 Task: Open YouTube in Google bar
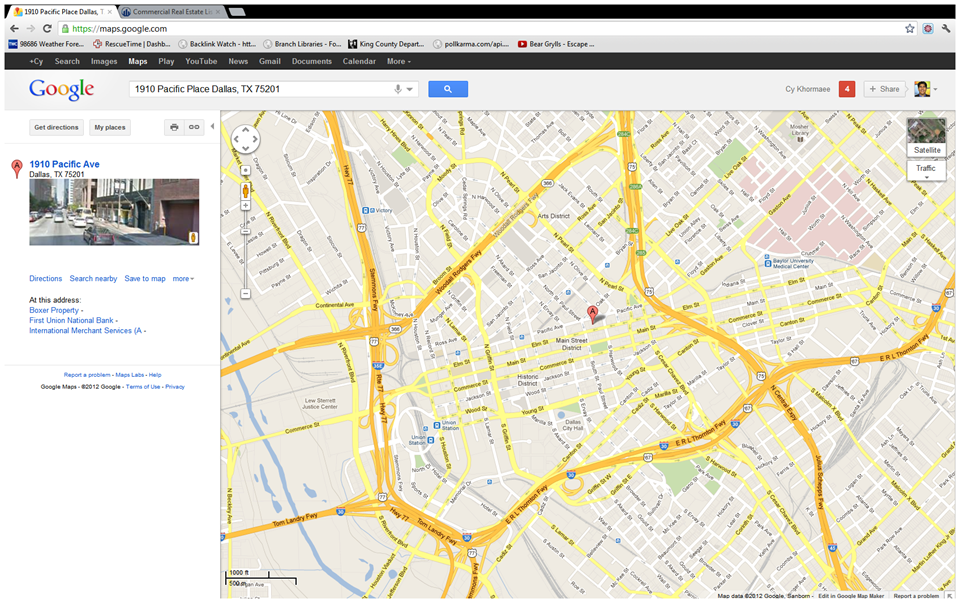[201, 61]
